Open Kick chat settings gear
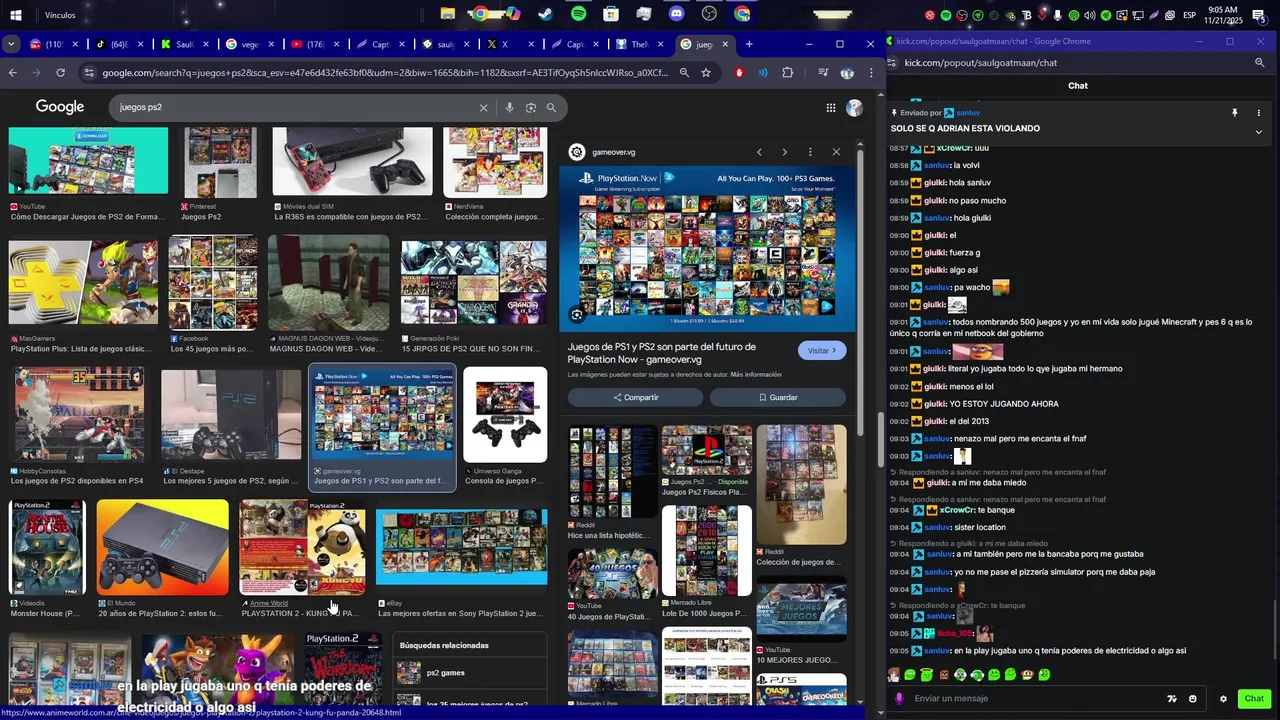 point(1223,699)
